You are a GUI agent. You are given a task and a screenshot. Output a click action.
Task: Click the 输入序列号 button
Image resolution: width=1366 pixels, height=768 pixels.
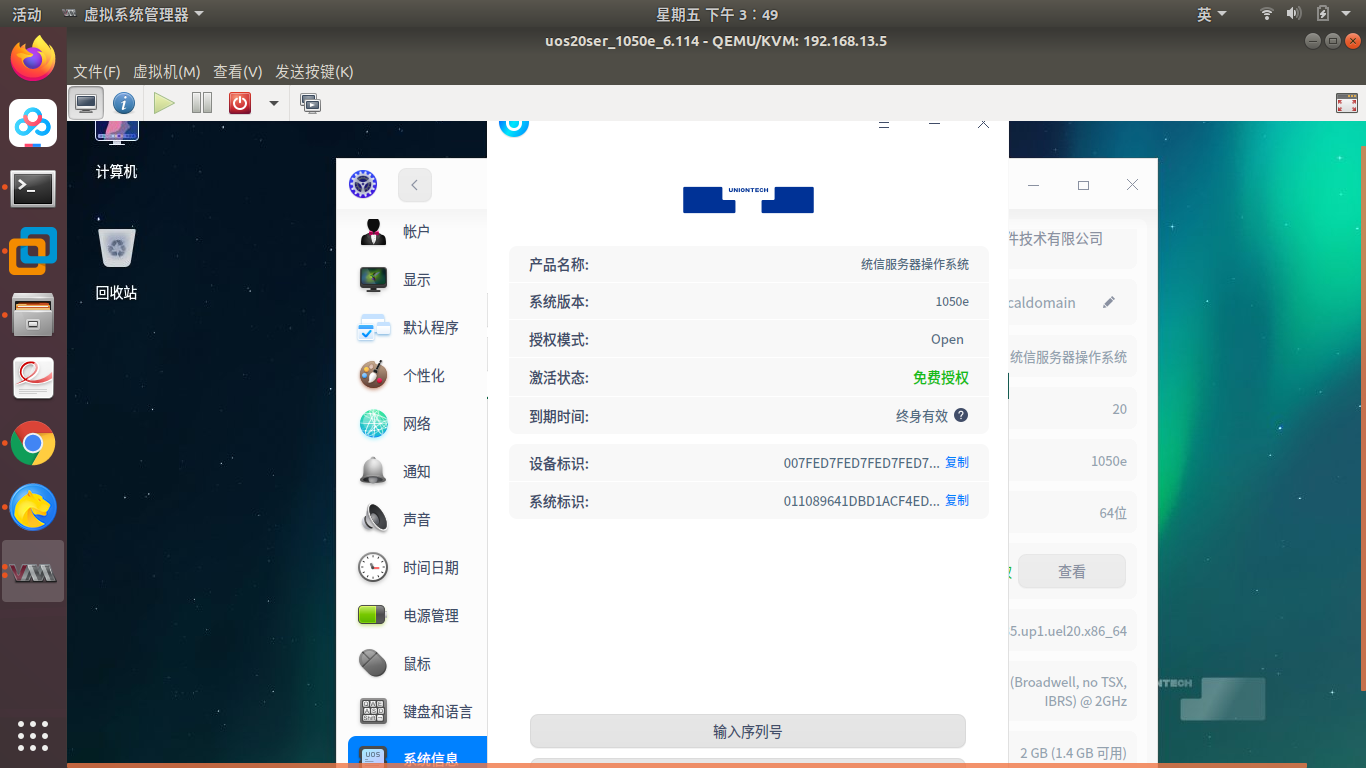click(748, 732)
